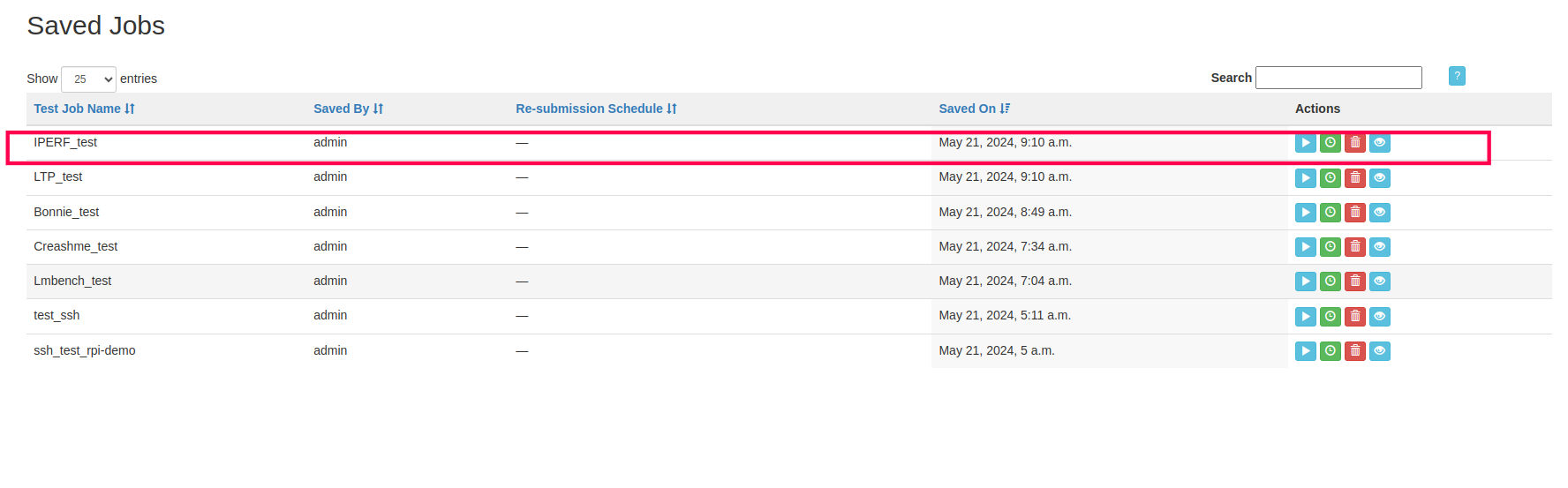Run the Creashme_test job with play icon
Screen dimensions: 1568x488
tap(1305, 247)
